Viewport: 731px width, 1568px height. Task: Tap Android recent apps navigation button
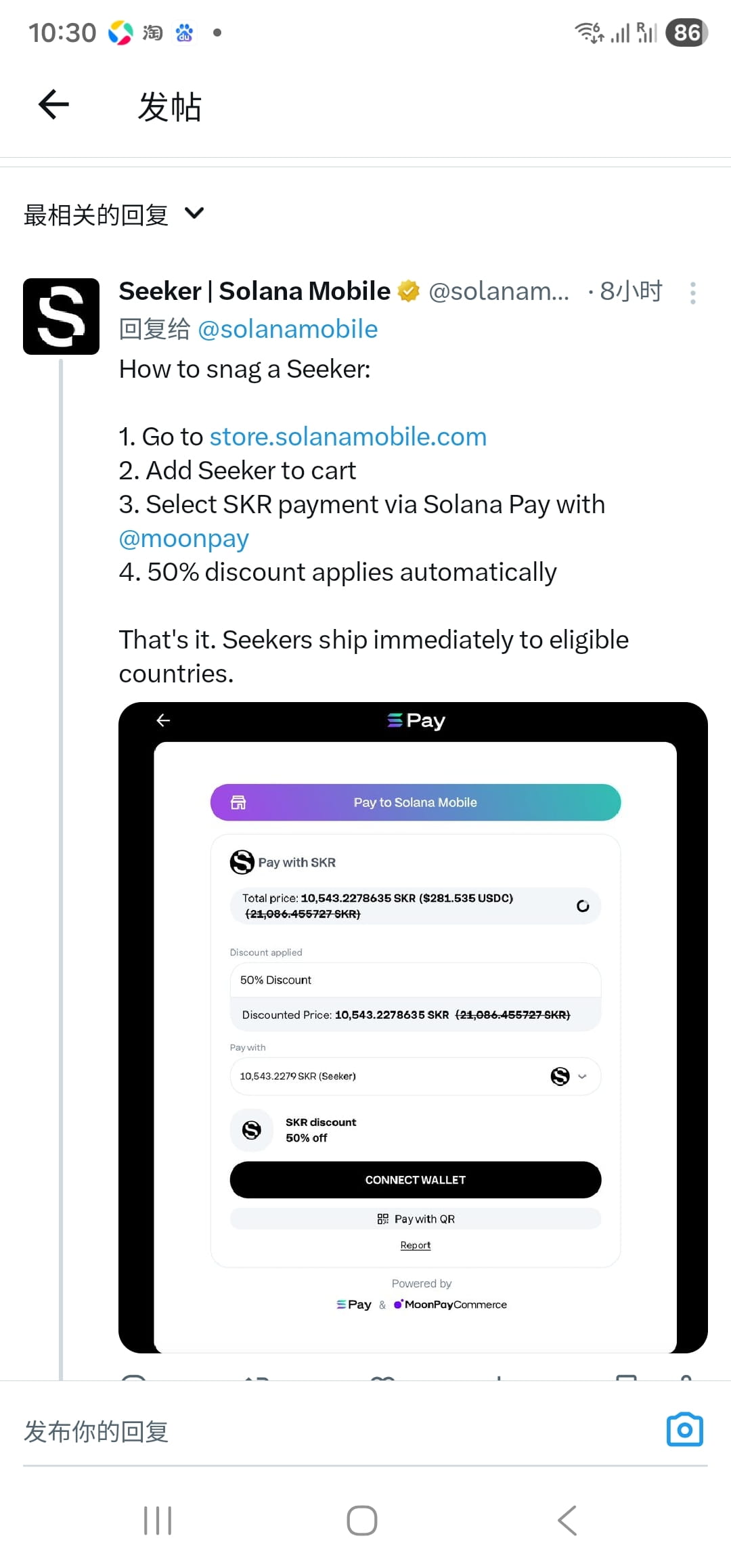tap(158, 1521)
